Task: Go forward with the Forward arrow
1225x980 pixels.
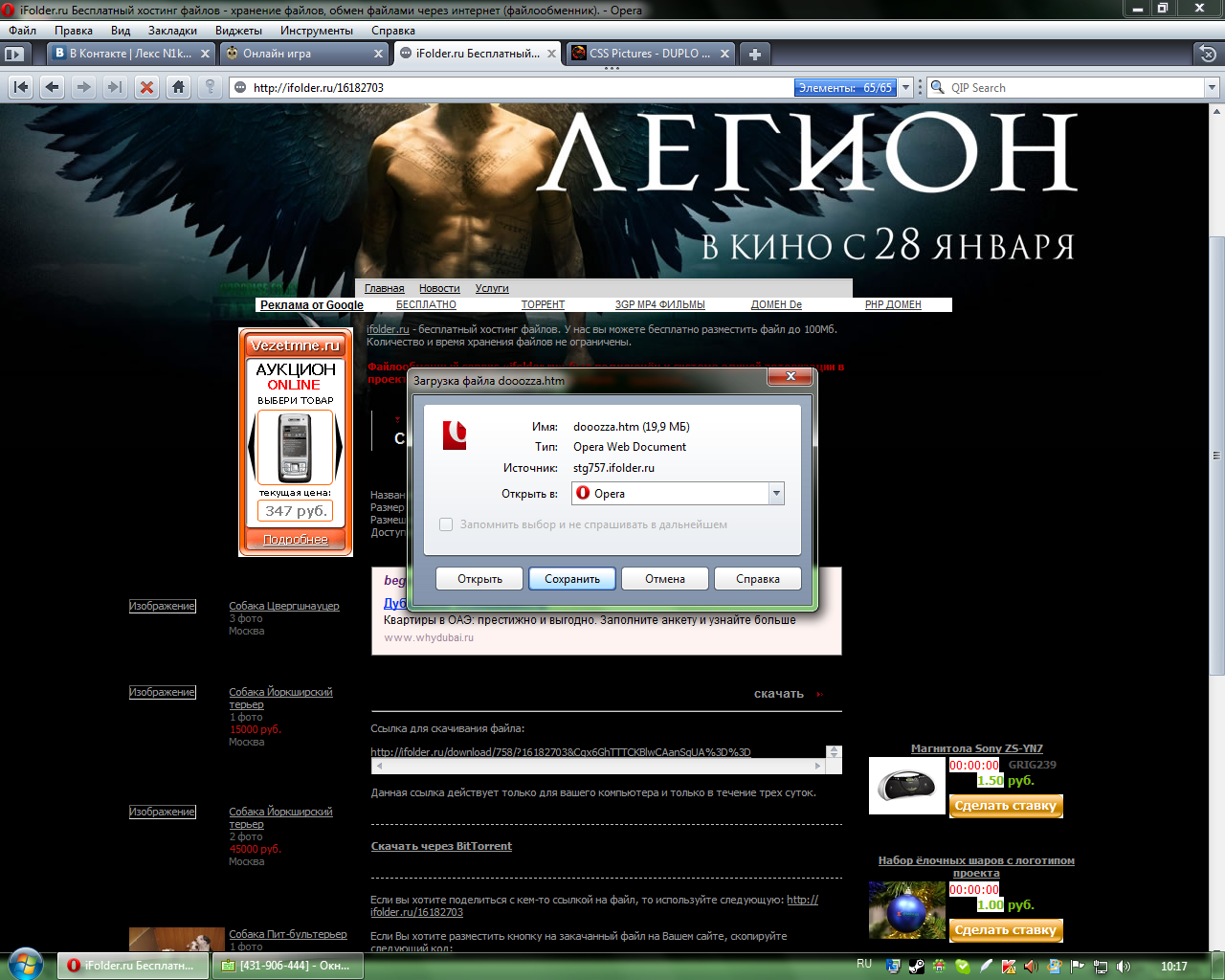Action: point(84,87)
